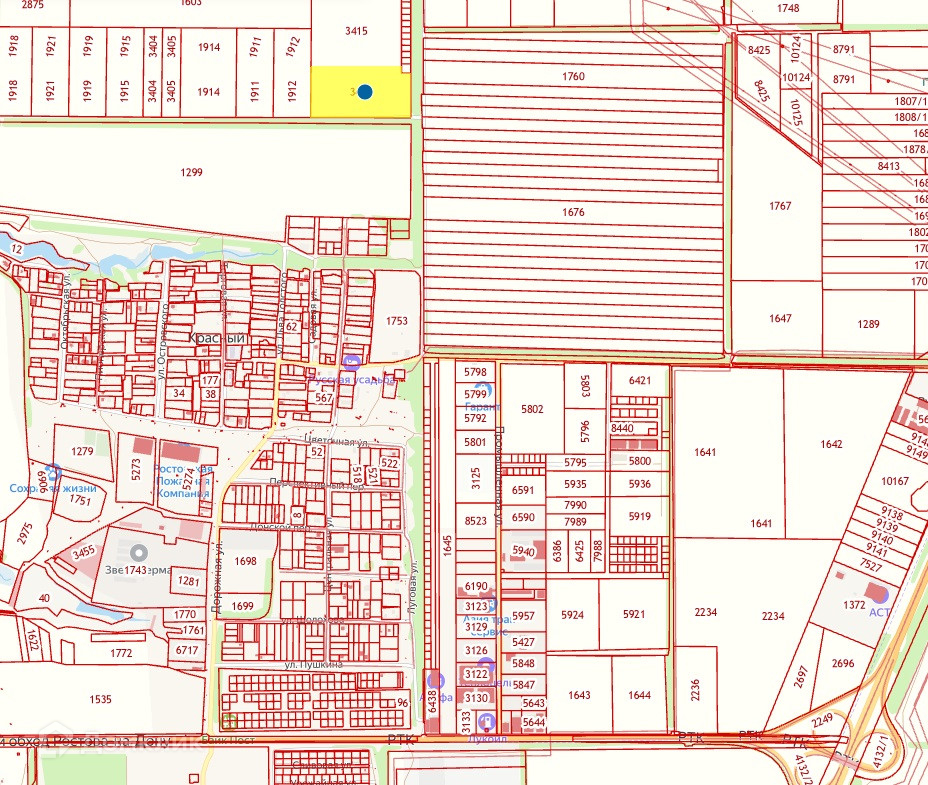Select parcel 1753
The height and width of the screenshot is (785, 928).
tap(397, 320)
